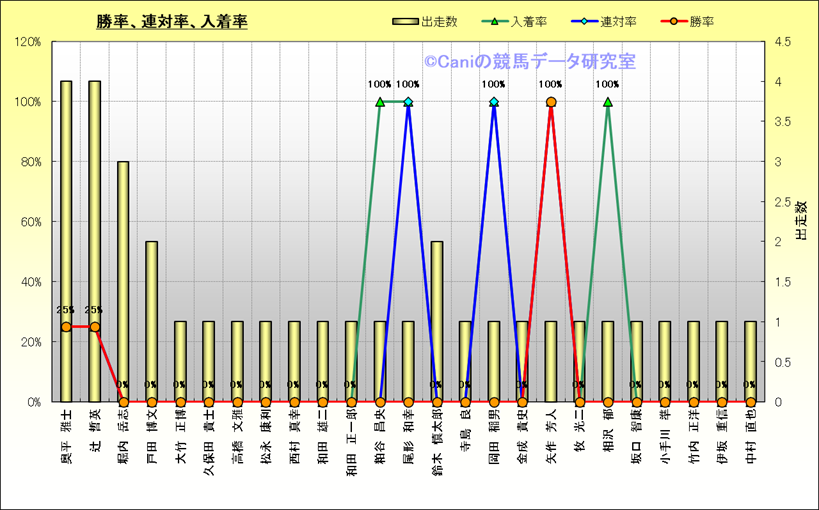Select the blue diamond marker above 岡田 稲男

[494, 102]
